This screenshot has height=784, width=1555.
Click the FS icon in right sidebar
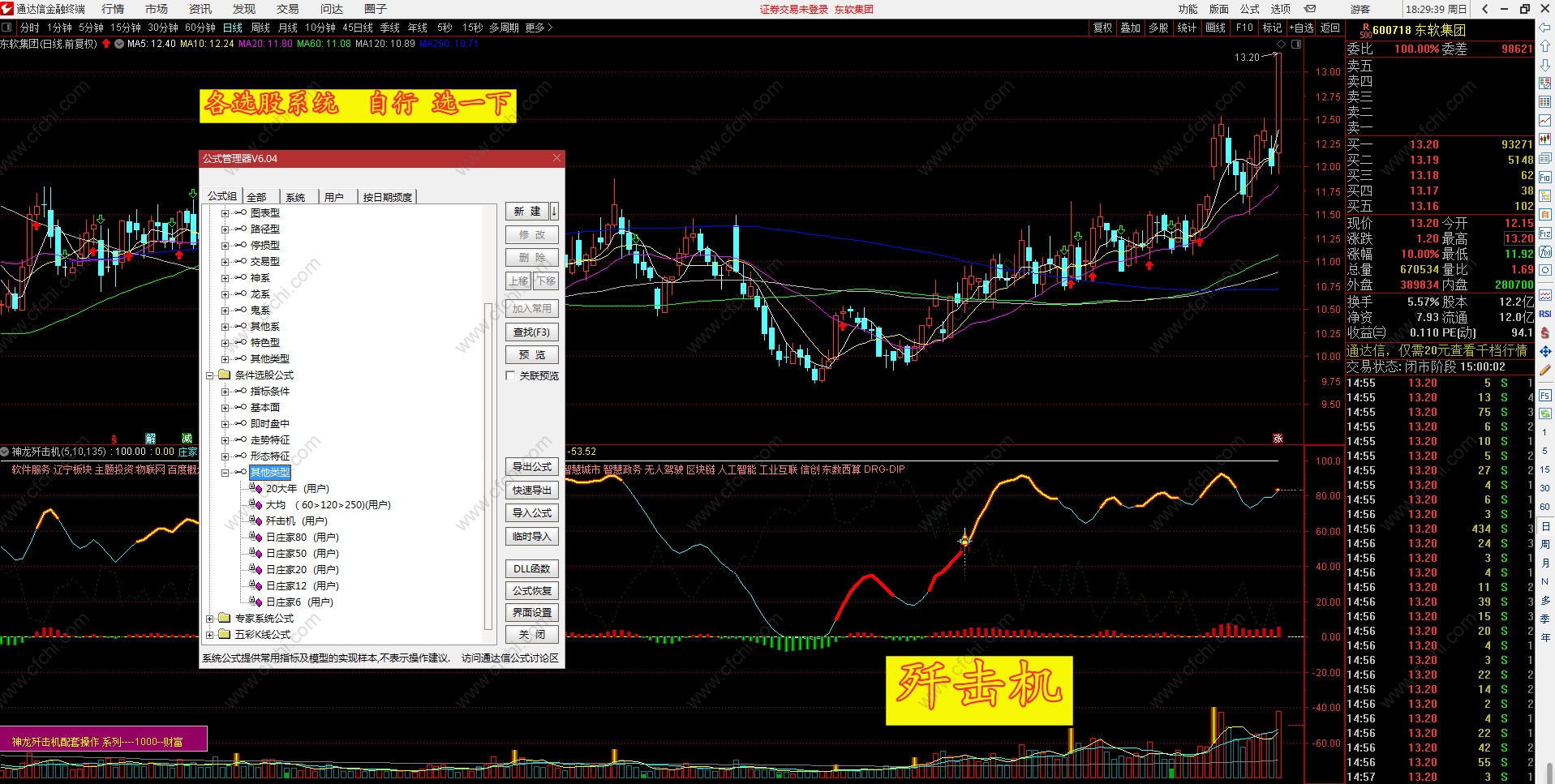[x=1544, y=395]
